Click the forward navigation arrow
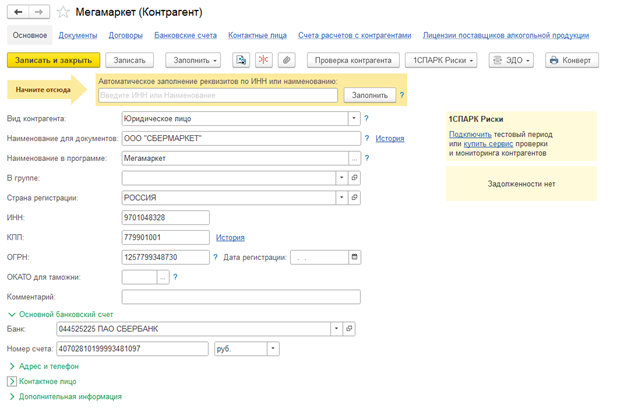Viewport: 624px width, 412px height. pos(39,12)
